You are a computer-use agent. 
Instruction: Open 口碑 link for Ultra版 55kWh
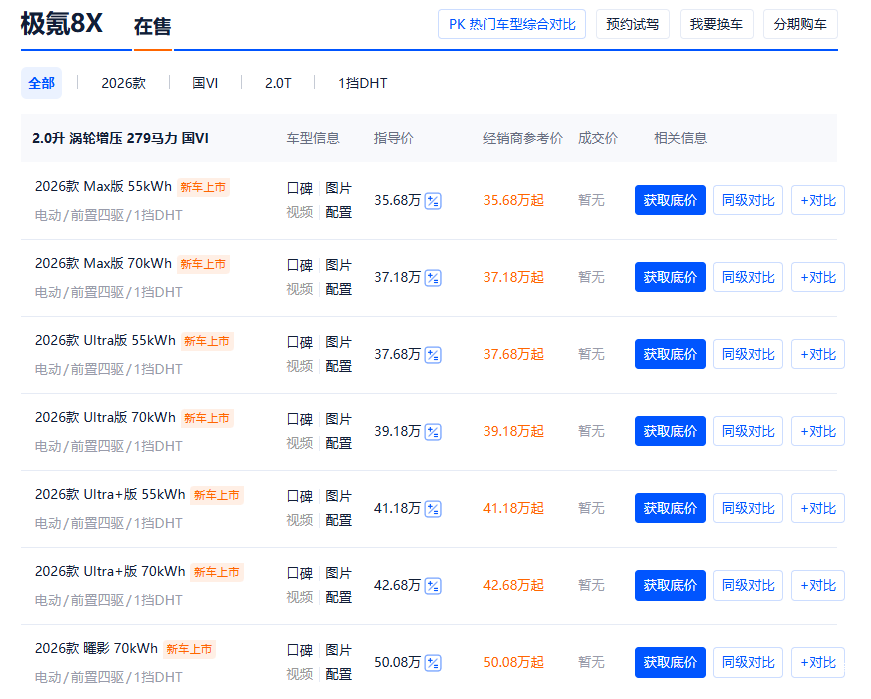(x=300, y=342)
